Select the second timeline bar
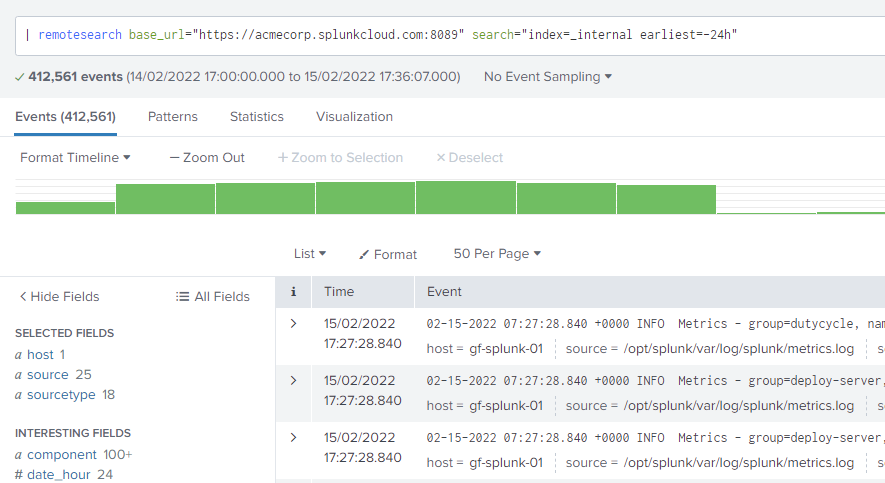 point(165,199)
